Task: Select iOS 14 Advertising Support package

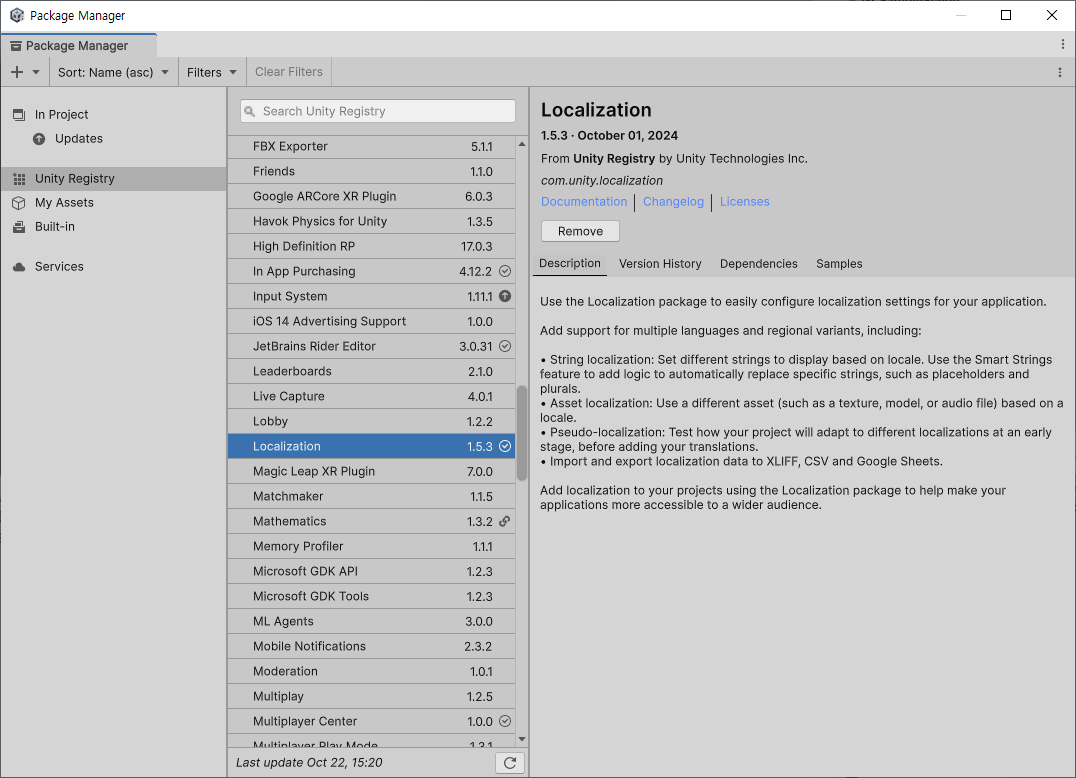Action: (371, 321)
